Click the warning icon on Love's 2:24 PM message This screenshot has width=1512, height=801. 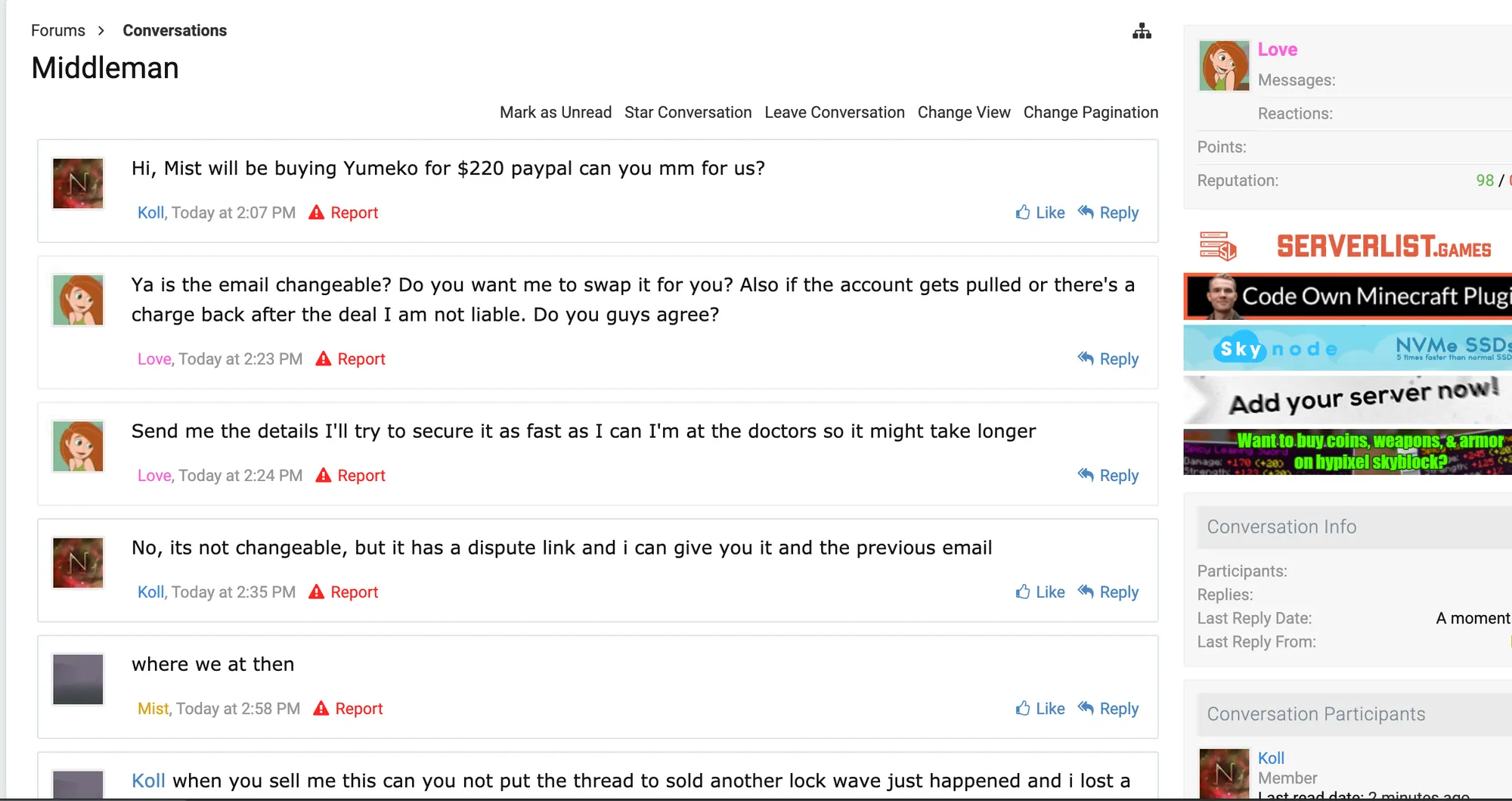point(324,475)
